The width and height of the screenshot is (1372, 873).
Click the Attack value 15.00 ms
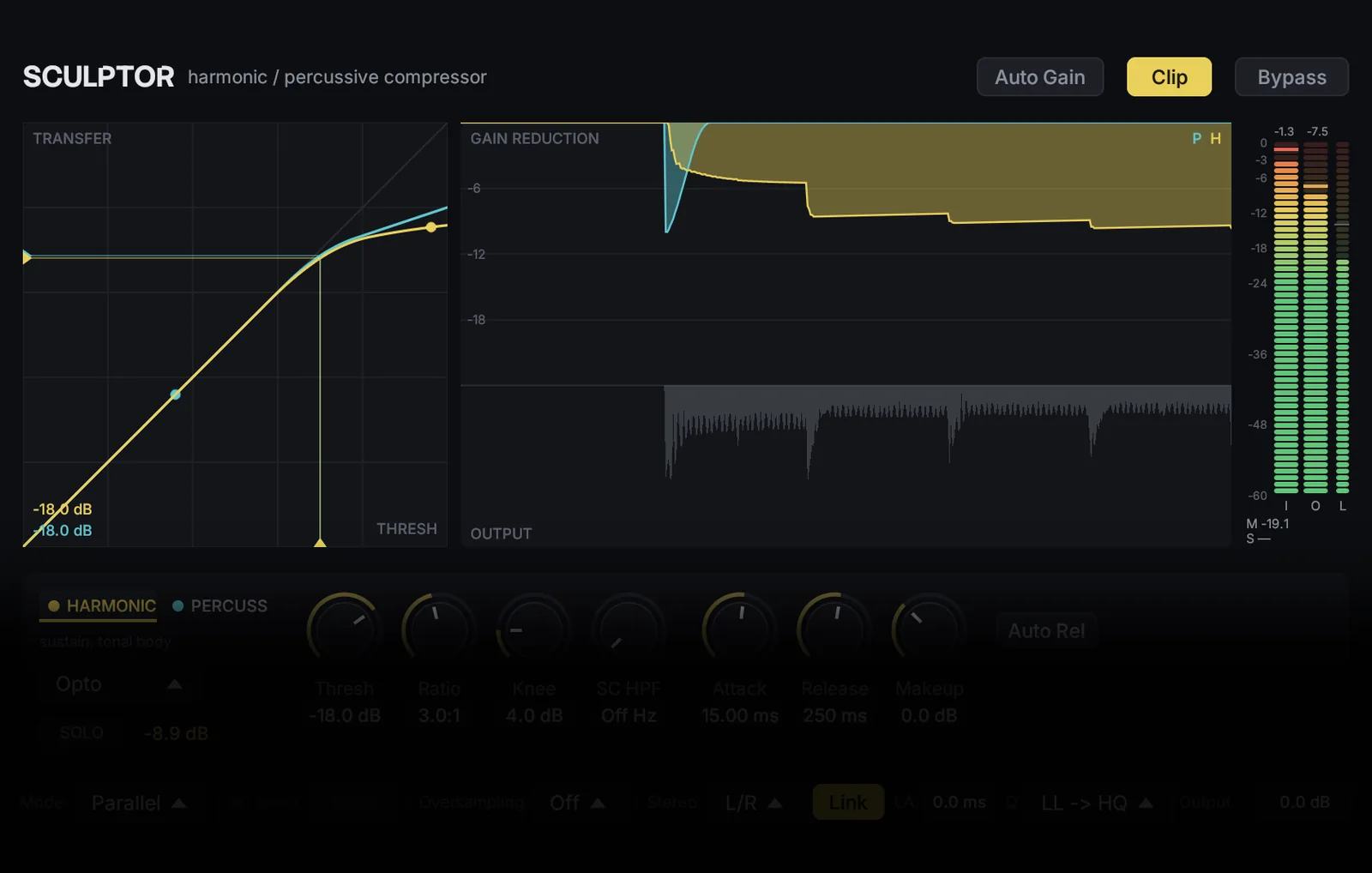click(740, 715)
